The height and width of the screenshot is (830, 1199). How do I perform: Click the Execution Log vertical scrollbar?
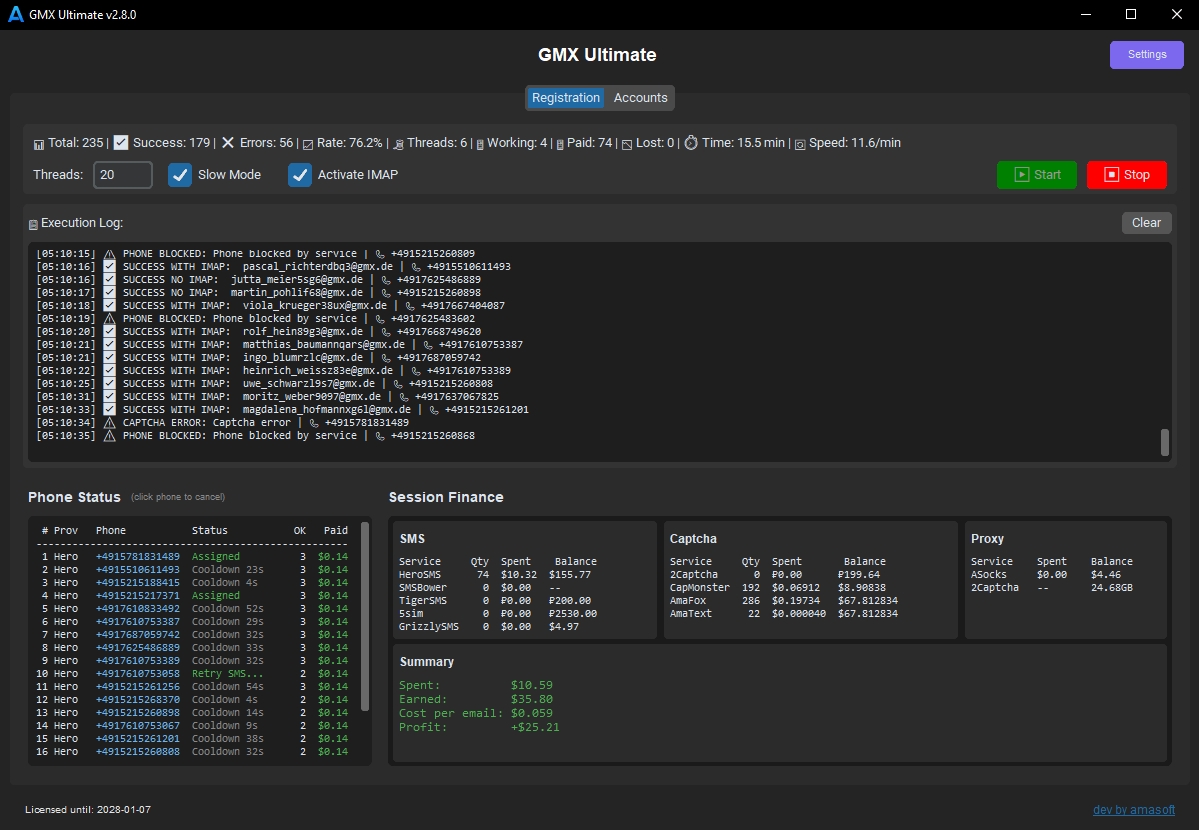(1164, 442)
